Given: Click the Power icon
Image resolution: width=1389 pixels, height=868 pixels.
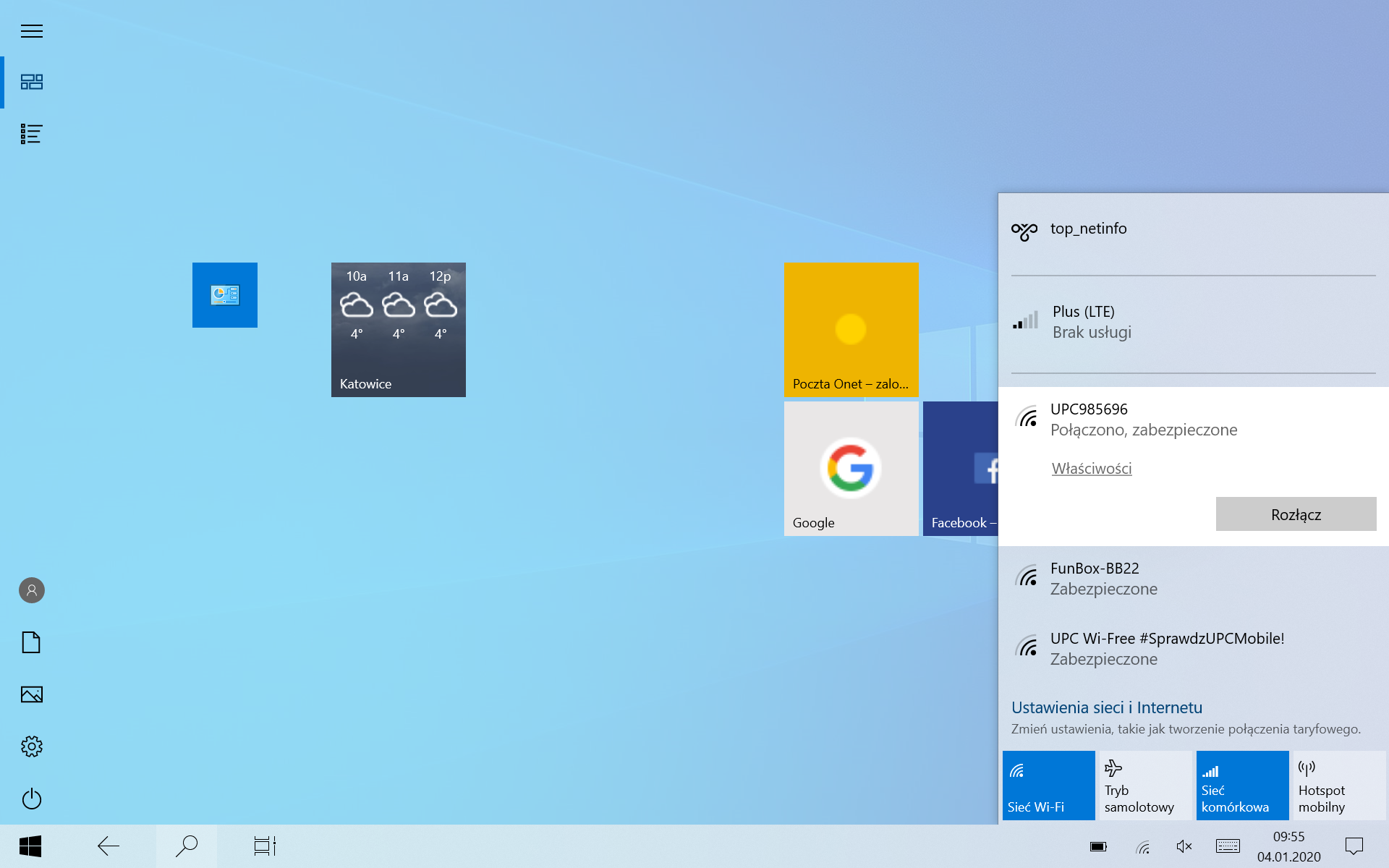Looking at the screenshot, I should coord(32,799).
